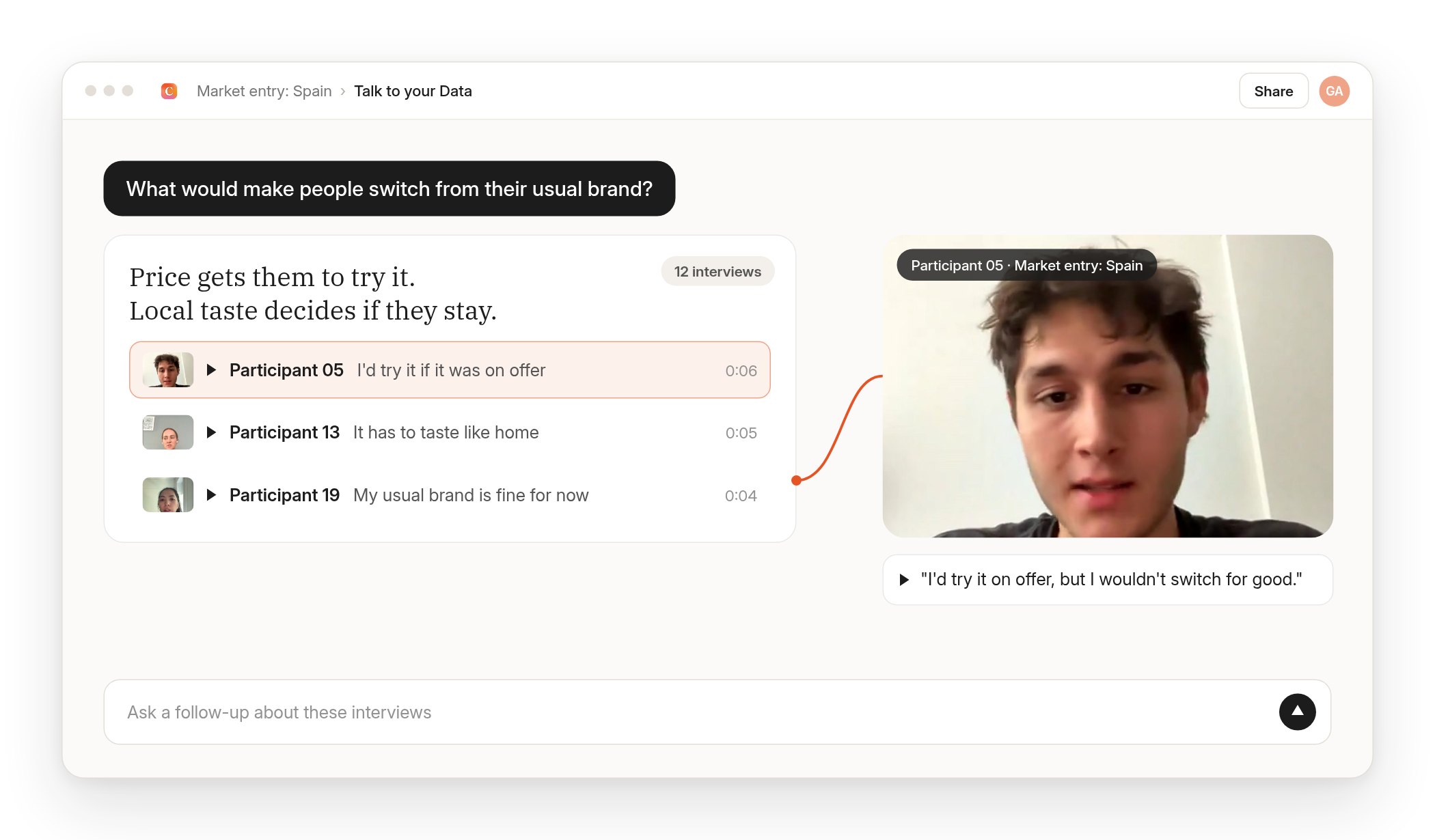Open Participant 19 thumbnail
The height and width of the screenshot is (840, 1435).
[168, 494]
